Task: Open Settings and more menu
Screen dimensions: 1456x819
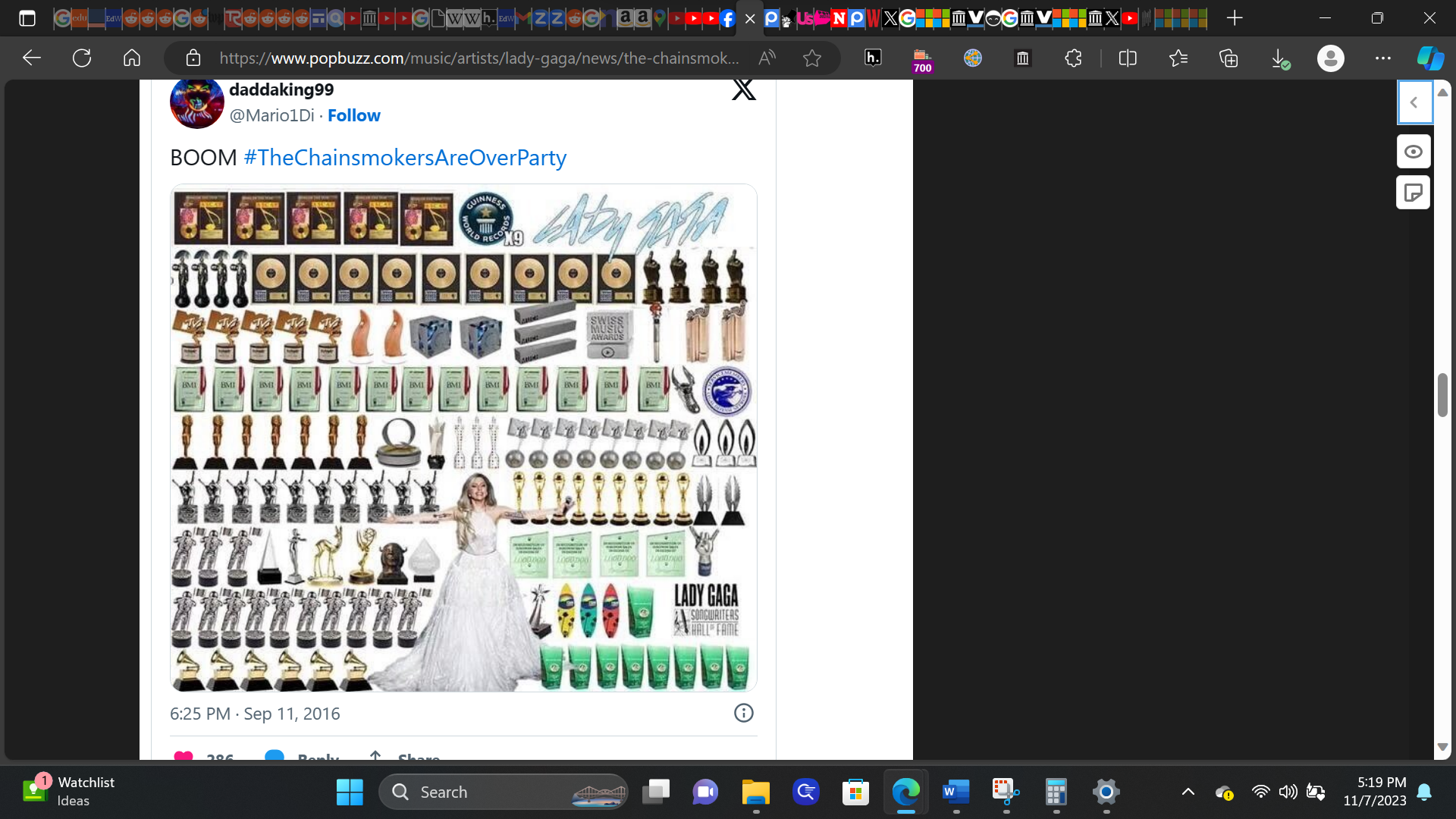Action: tap(1383, 58)
